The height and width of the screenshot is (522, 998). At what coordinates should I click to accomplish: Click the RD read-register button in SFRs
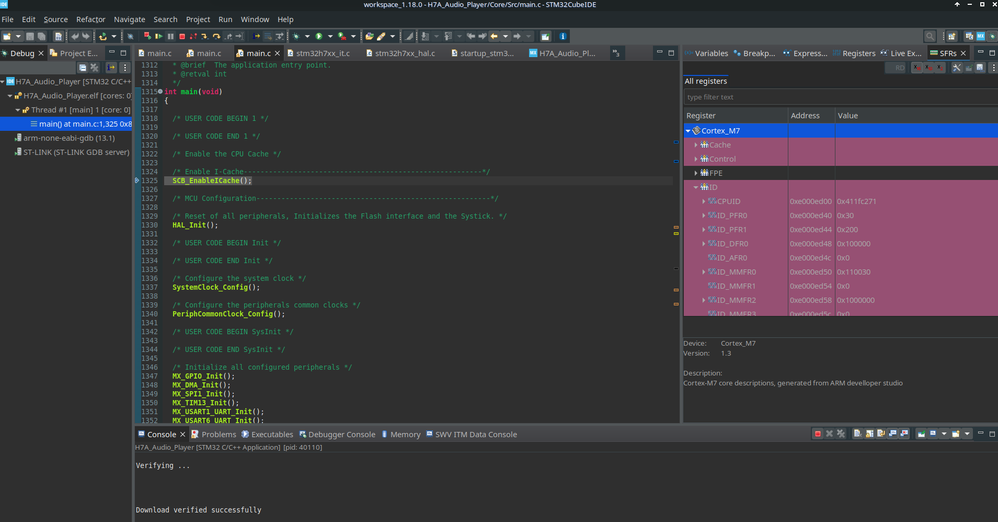click(896, 67)
